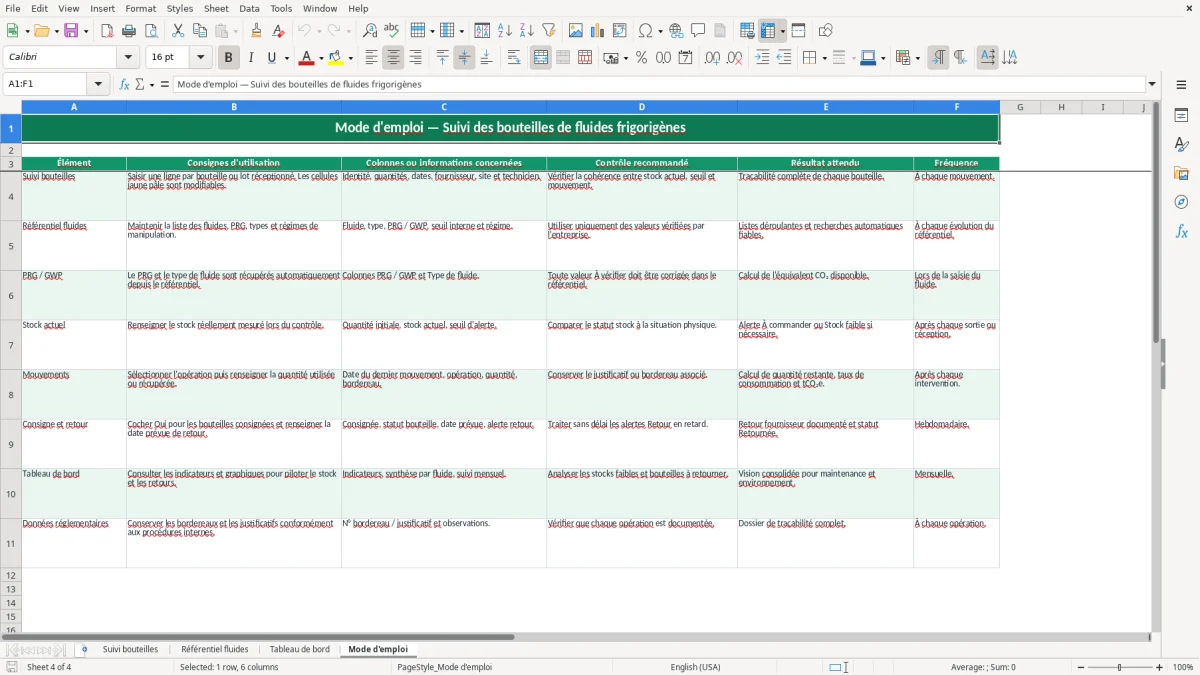Sort descending
This screenshot has width=1200, height=675.
(x=526, y=31)
